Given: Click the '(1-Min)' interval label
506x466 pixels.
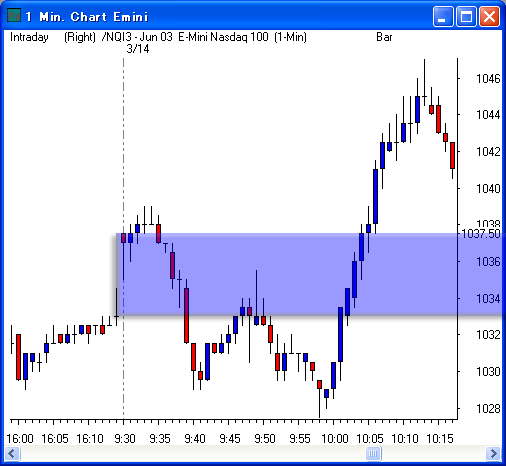Looking at the screenshot, I should point(290,37).
